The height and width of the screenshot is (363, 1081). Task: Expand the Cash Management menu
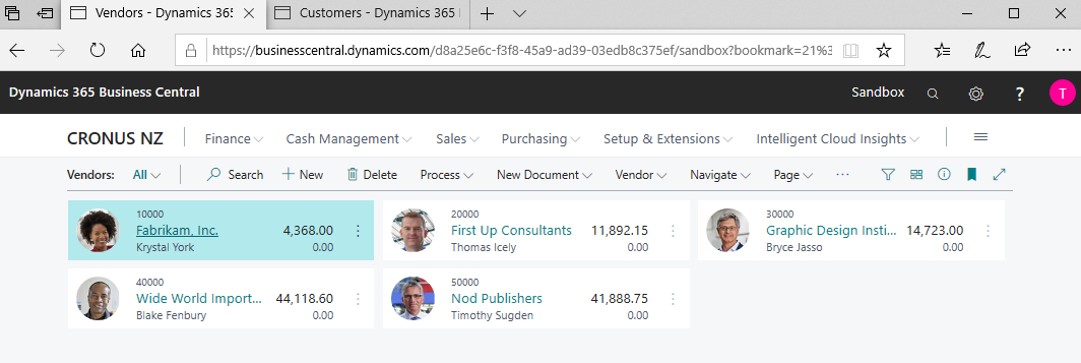click(349, 138)
